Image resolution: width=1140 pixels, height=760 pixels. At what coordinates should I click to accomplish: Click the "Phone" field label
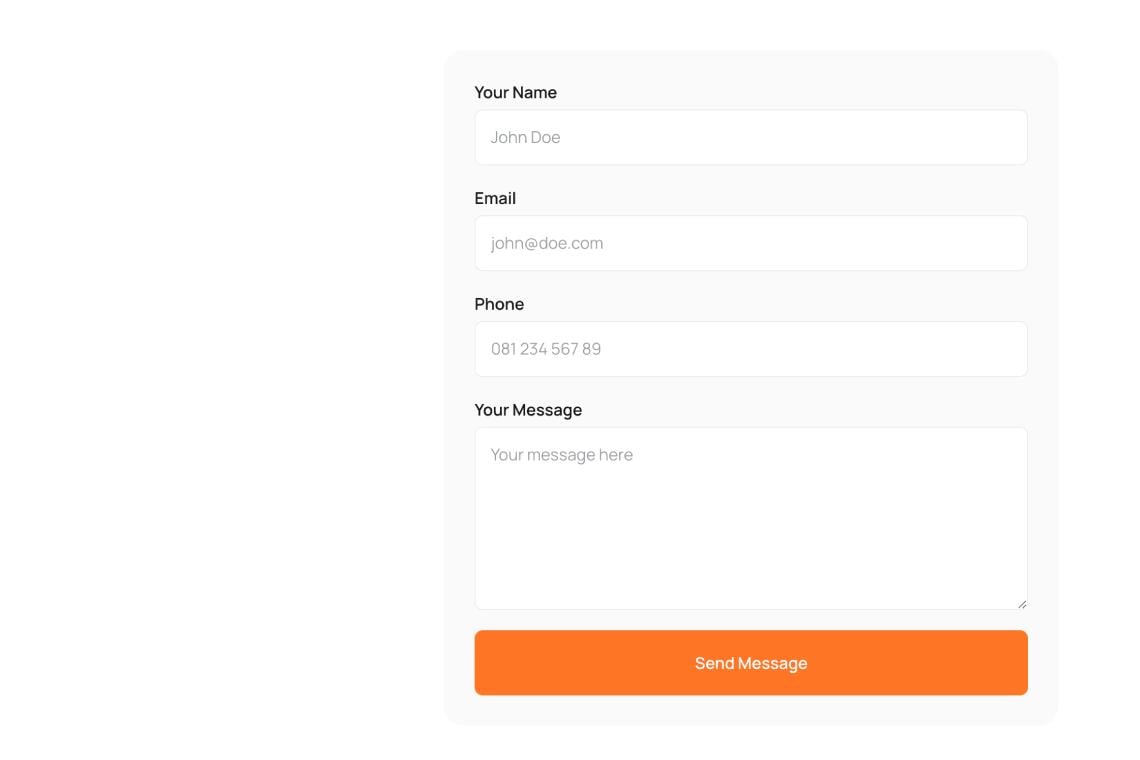(499, 304)
